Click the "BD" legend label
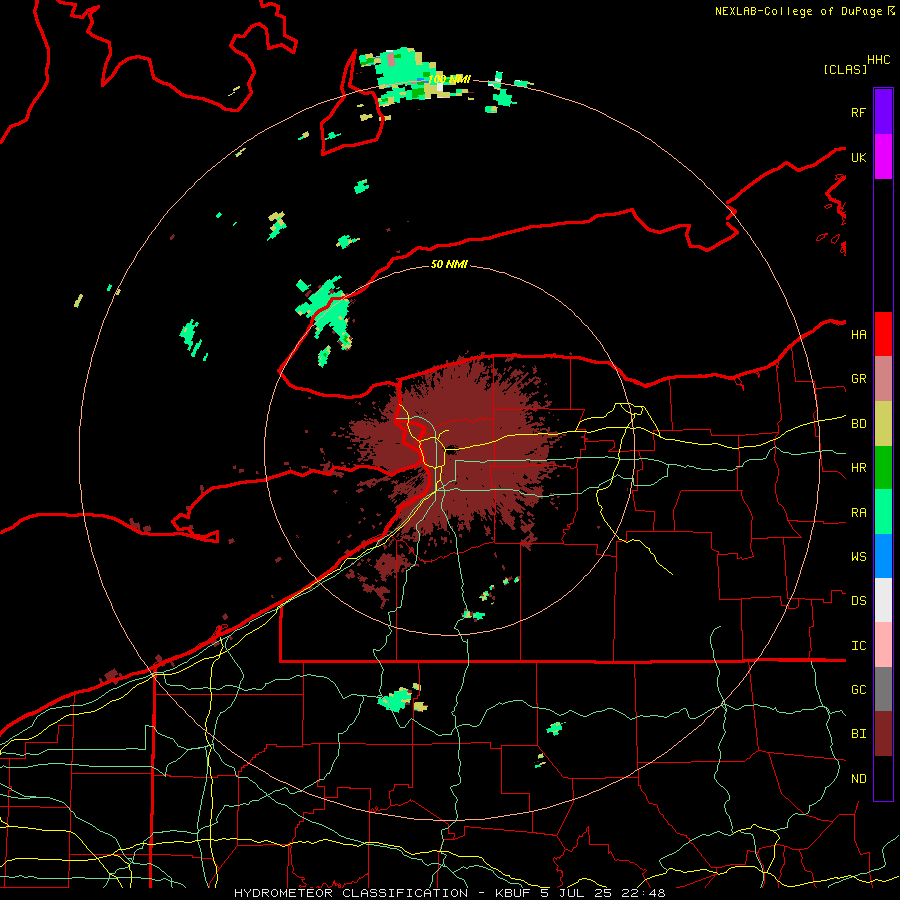This screenshot has height=900, width=900. (x=858, y=424)
